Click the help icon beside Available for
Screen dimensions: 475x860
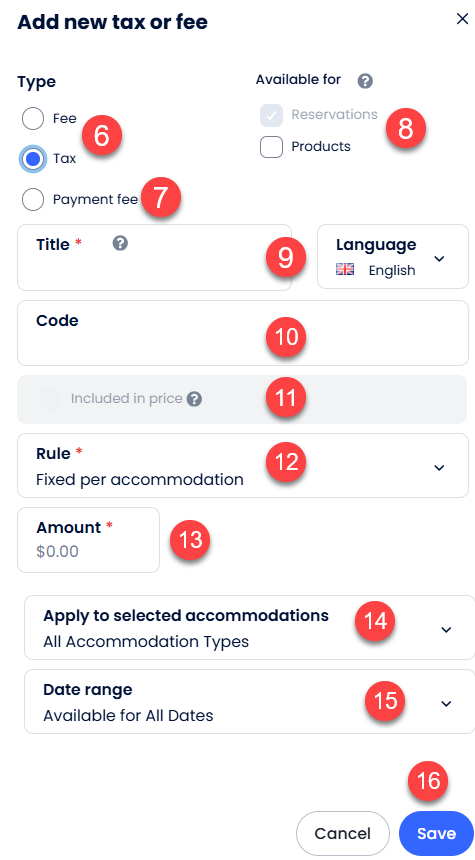pos(365,81)
